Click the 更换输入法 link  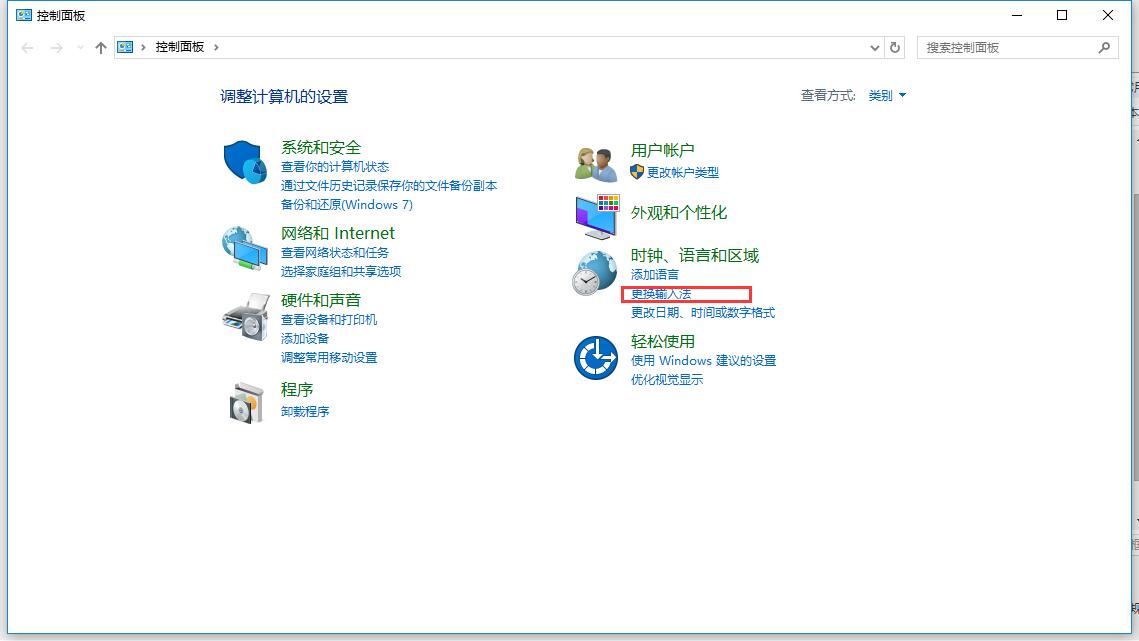tap(661, 294)
